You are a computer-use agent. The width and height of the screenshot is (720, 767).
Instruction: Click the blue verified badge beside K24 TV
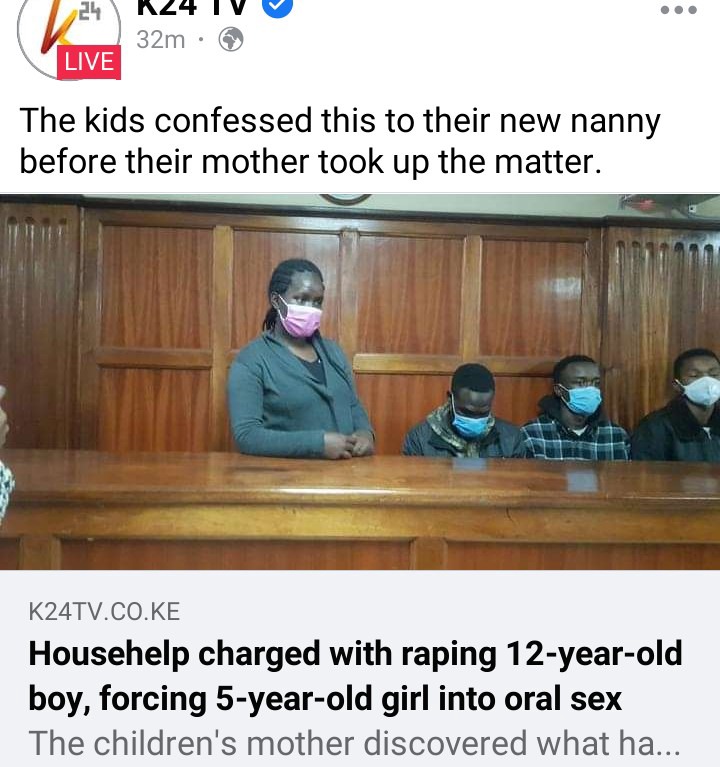click(278, 7)
